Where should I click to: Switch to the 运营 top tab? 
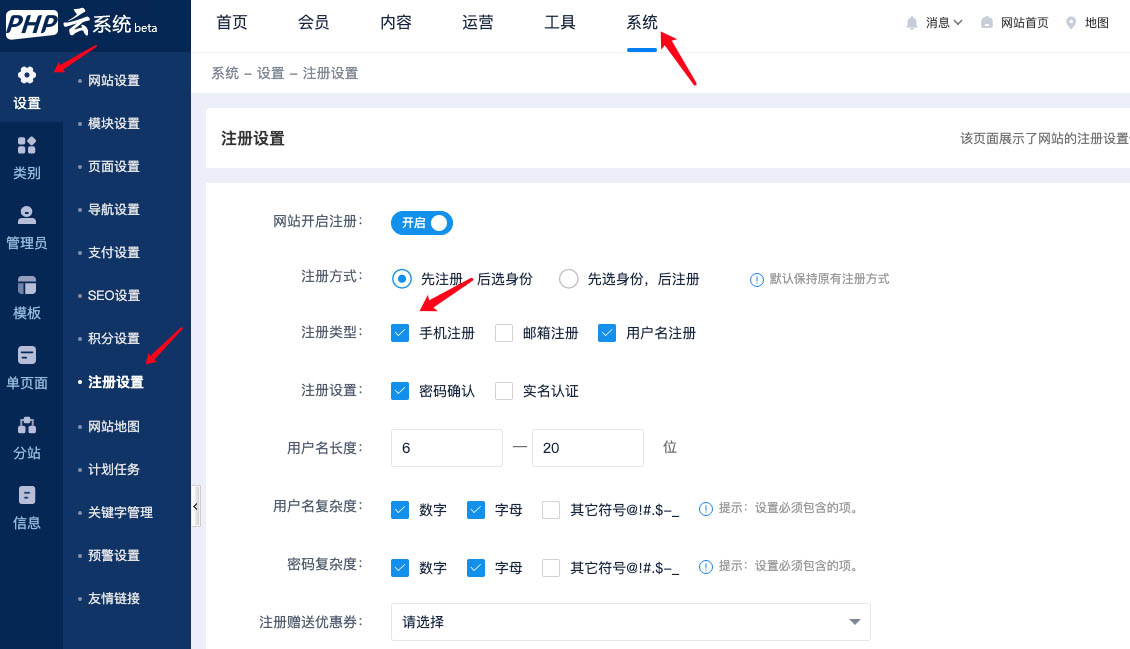point(478,23)
